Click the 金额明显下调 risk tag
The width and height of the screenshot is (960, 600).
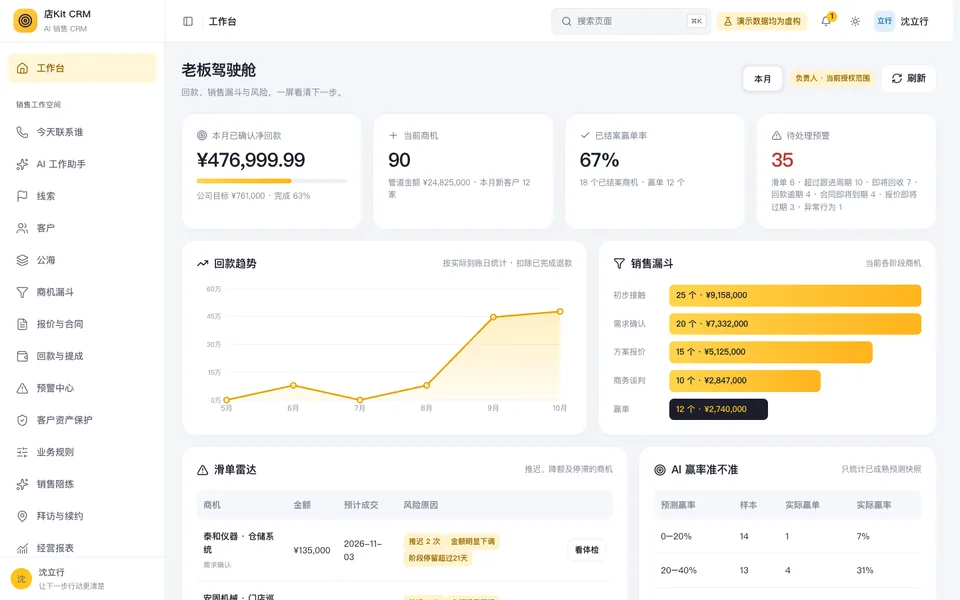pos(473,541)
